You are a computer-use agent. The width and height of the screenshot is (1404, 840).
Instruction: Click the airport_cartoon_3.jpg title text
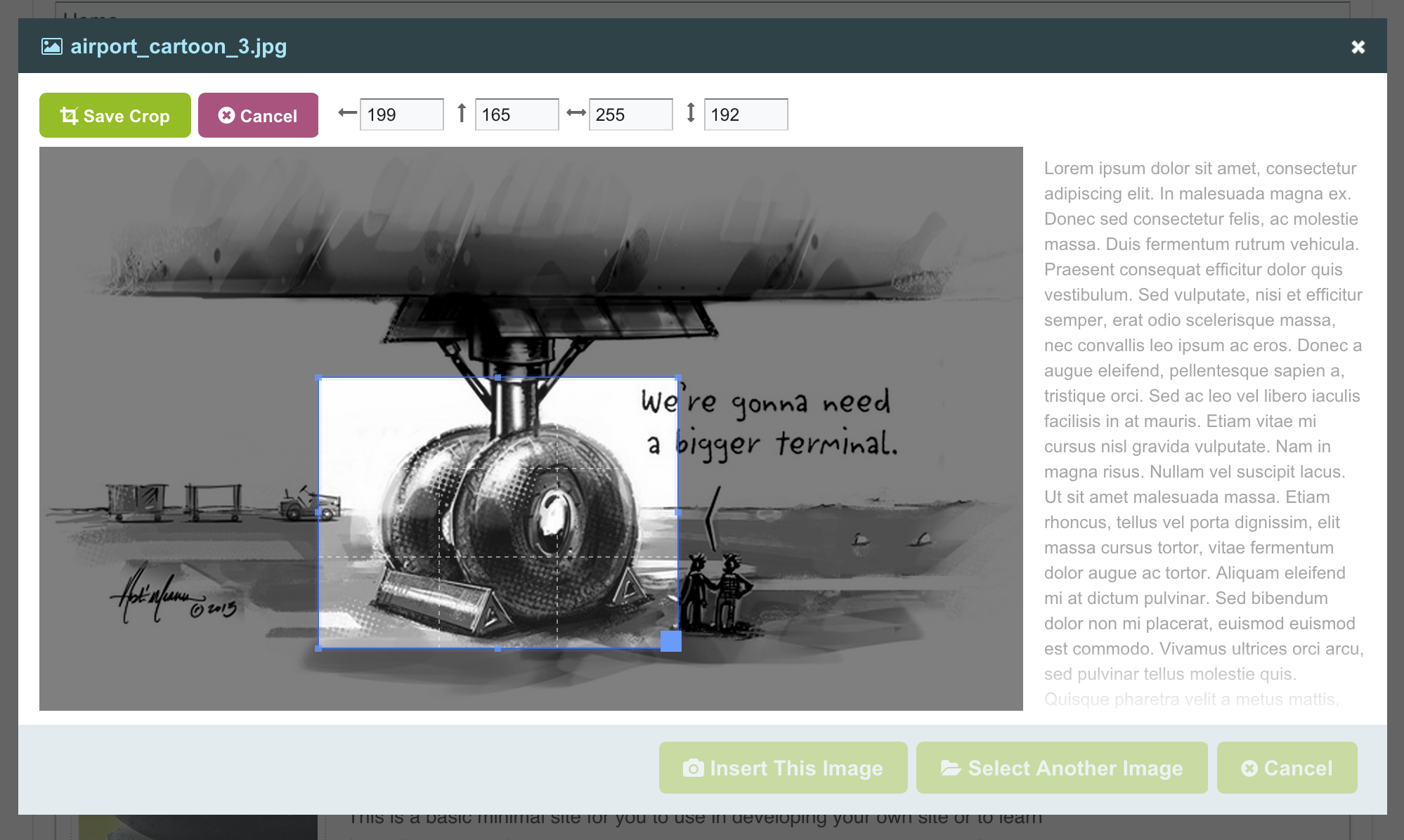click(178, 46)
